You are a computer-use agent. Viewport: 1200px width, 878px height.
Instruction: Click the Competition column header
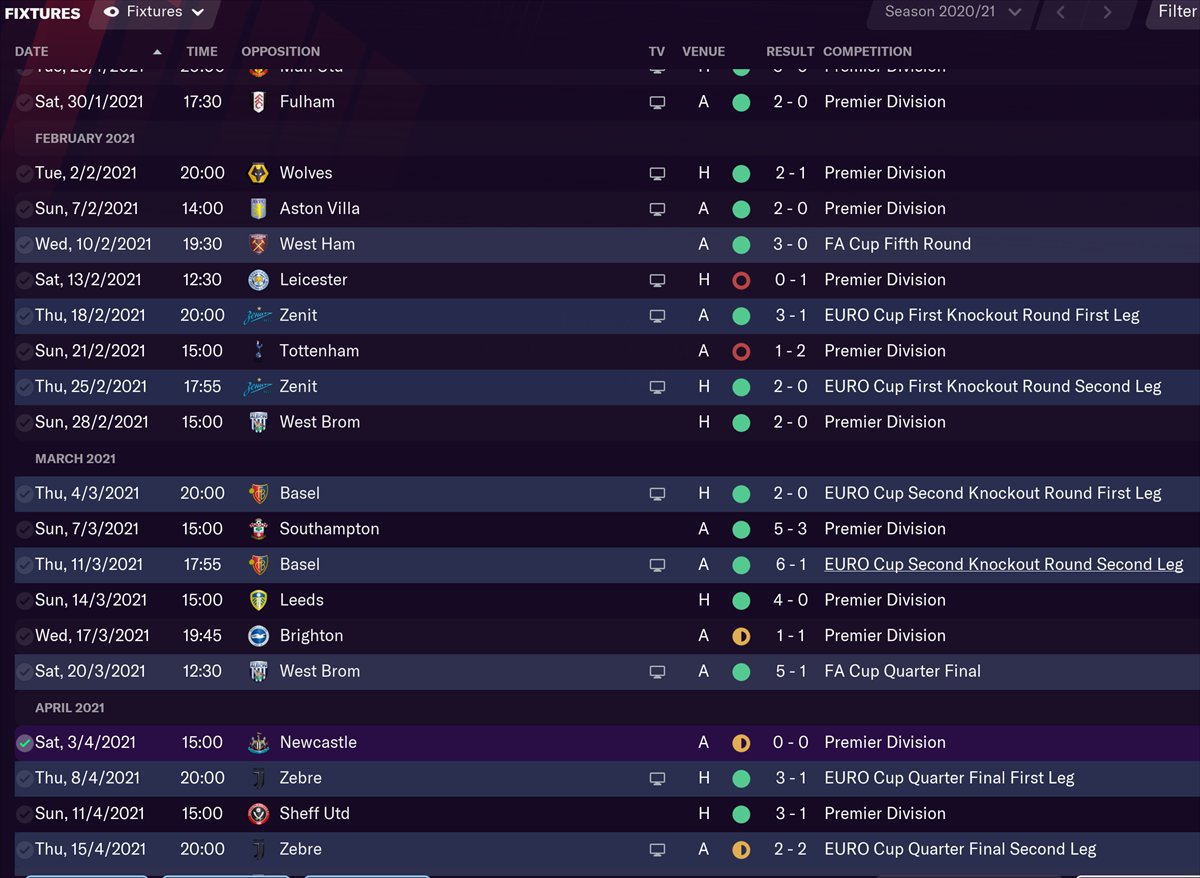click(x=867, y=52)
